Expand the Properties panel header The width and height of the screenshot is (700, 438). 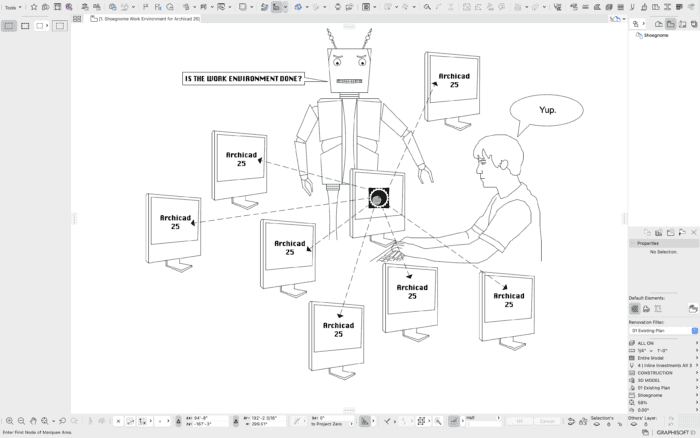coord(663,243)
